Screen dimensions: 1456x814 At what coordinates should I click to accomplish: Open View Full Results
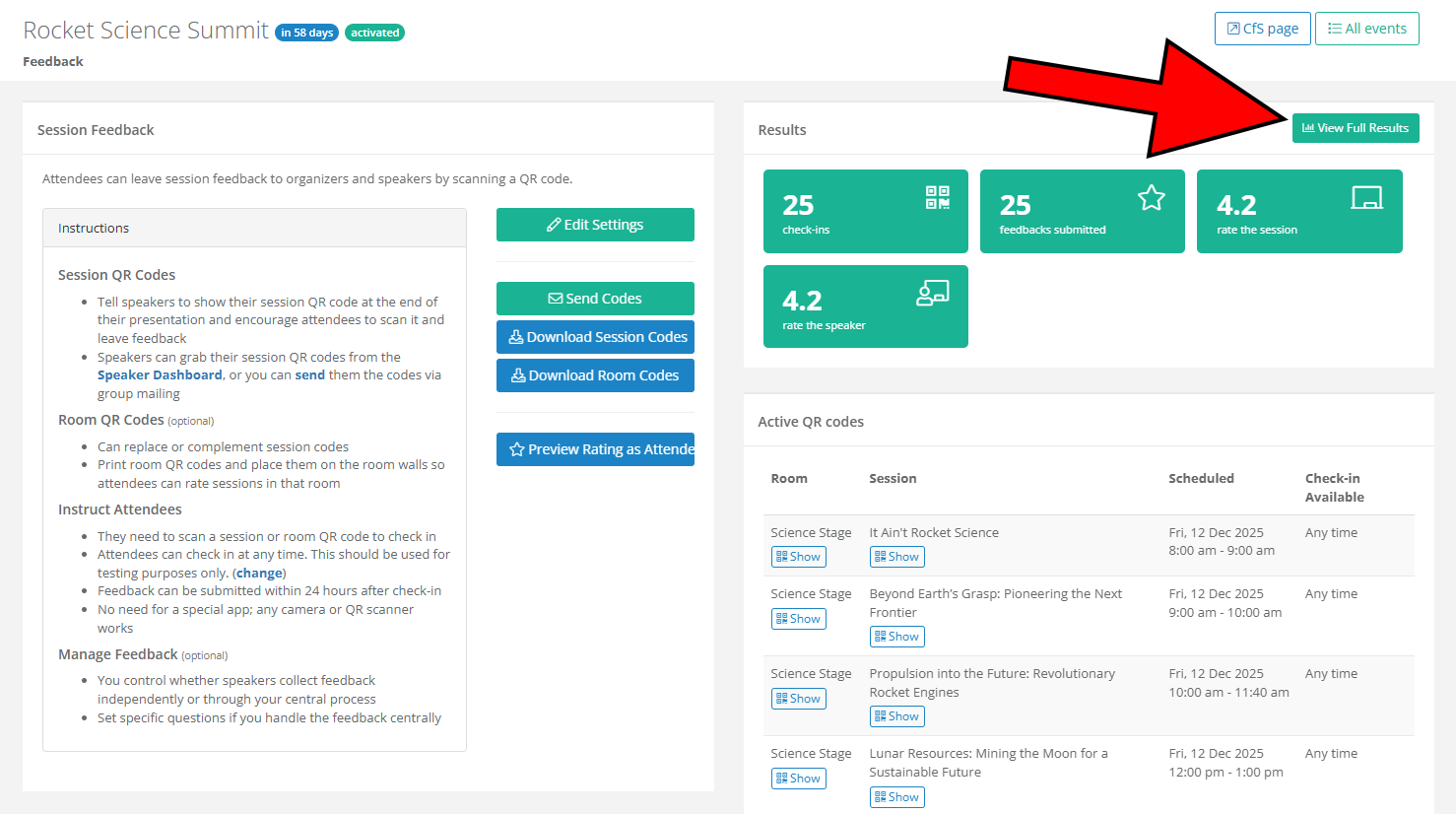[1355, 128]
